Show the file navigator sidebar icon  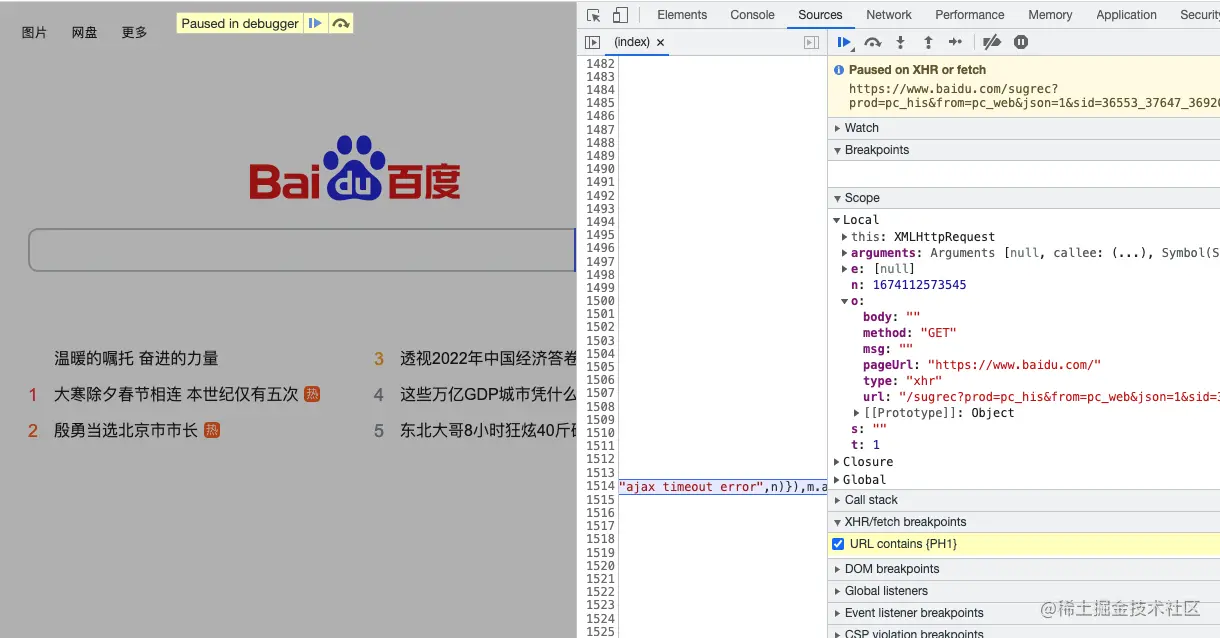point(593,42)
